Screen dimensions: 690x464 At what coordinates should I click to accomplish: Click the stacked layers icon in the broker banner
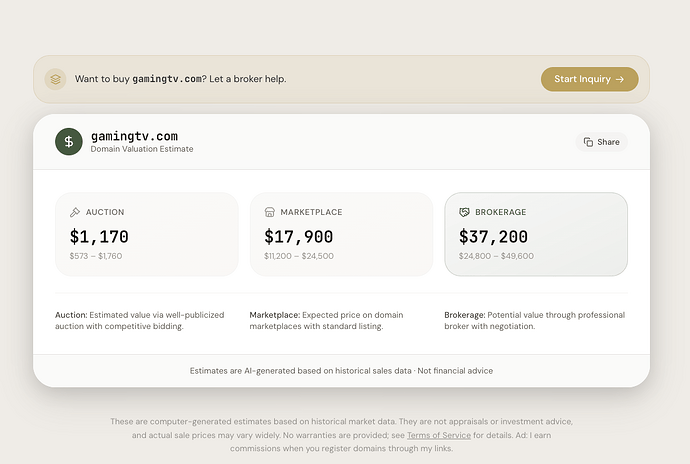[x=56, y=79]
